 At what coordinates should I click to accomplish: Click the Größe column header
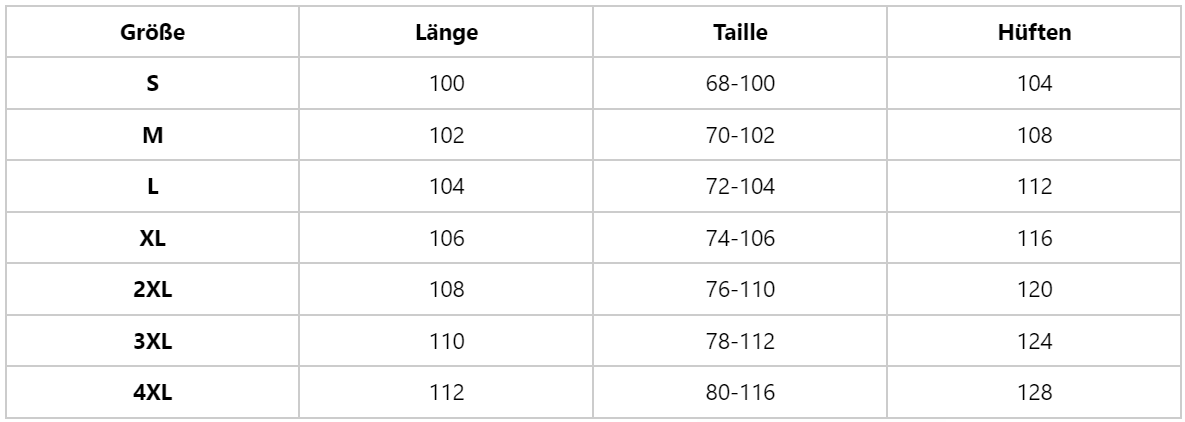pyautogui.click(x=153, y=34)
